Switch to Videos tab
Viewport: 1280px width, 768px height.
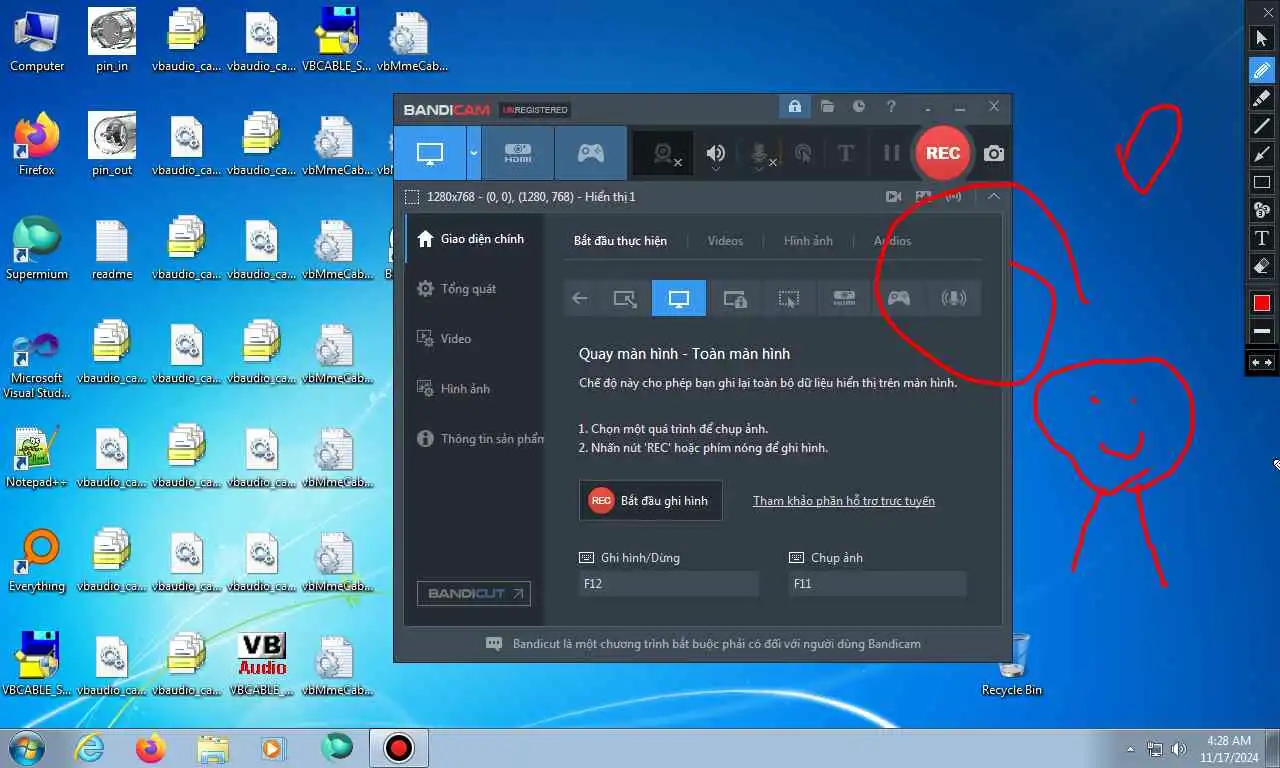[725, 241]
